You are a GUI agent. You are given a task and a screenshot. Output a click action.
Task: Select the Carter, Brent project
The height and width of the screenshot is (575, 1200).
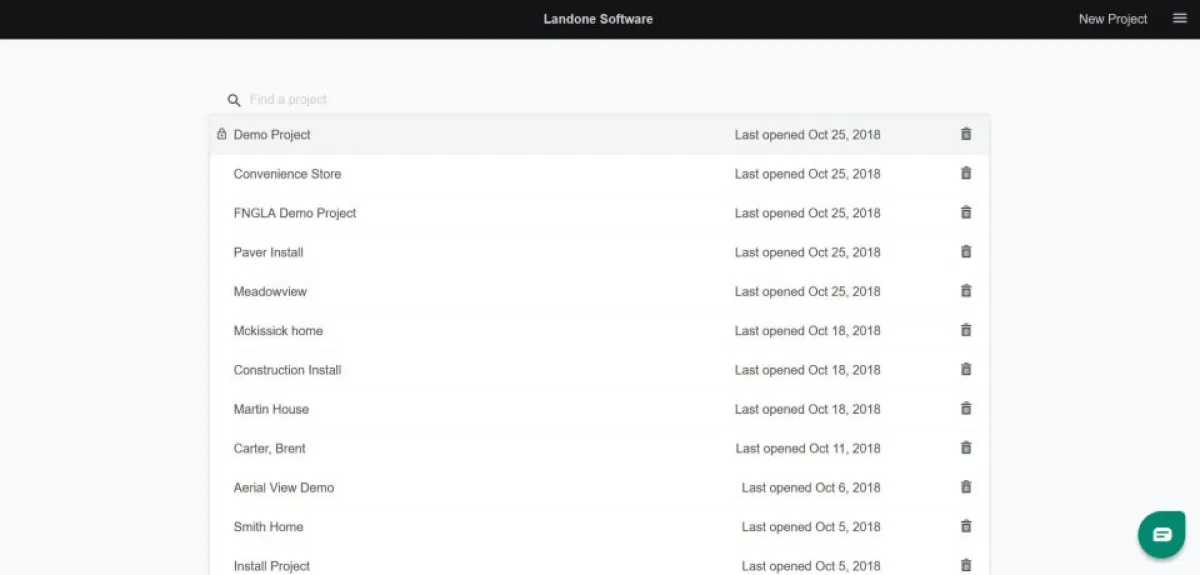(270, 448)
